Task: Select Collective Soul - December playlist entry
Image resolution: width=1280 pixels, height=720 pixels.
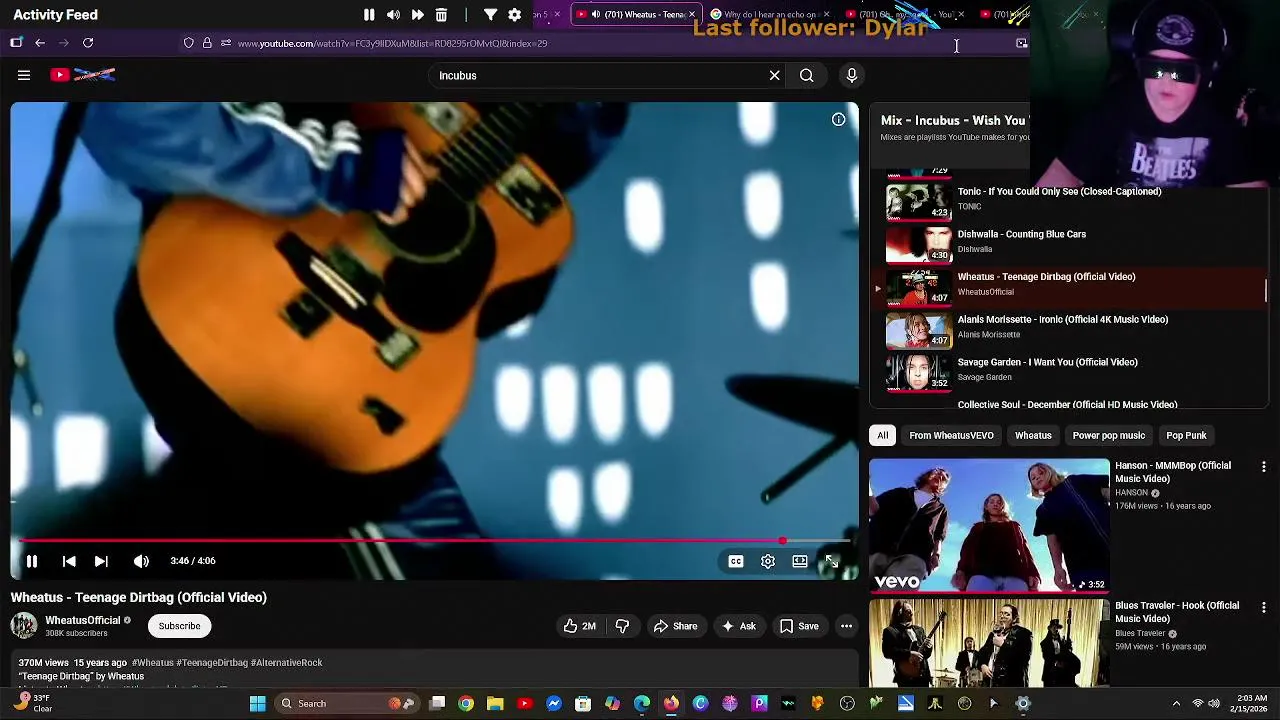Action: [x=1067, y=404]
